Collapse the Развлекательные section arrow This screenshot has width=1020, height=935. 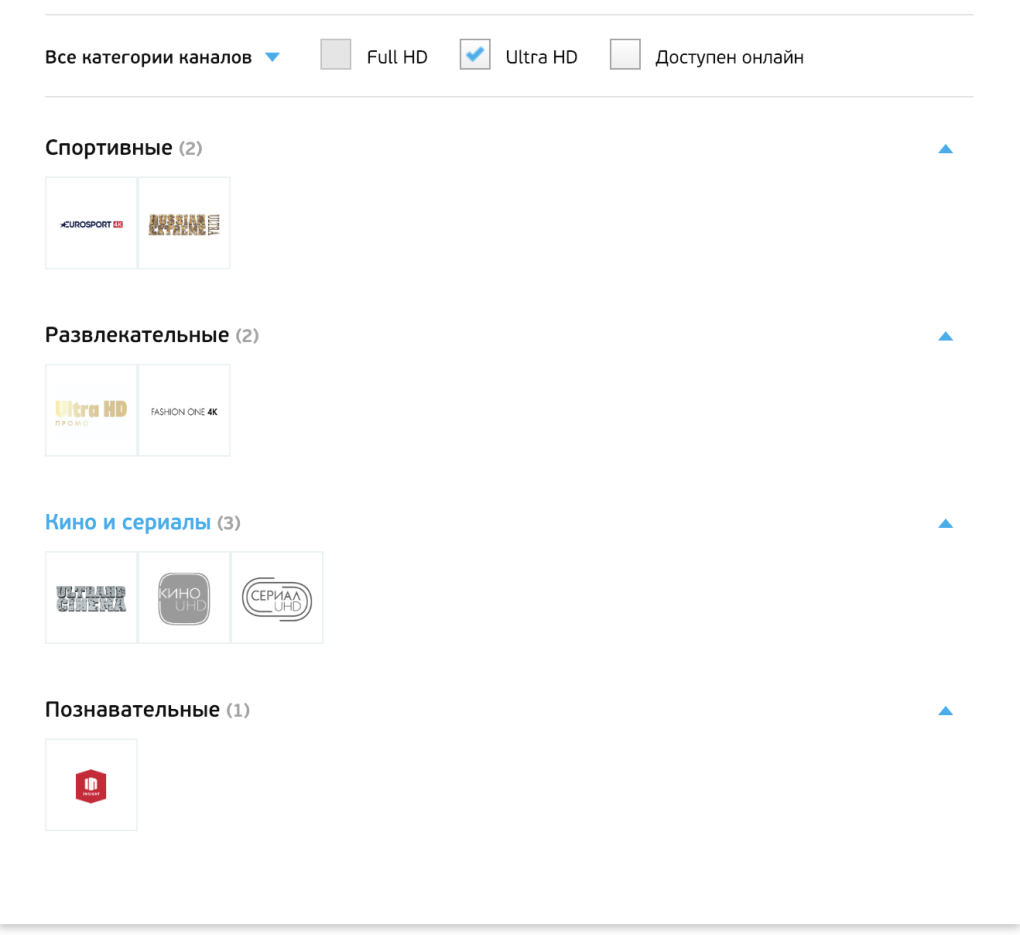tap(946, 336)
